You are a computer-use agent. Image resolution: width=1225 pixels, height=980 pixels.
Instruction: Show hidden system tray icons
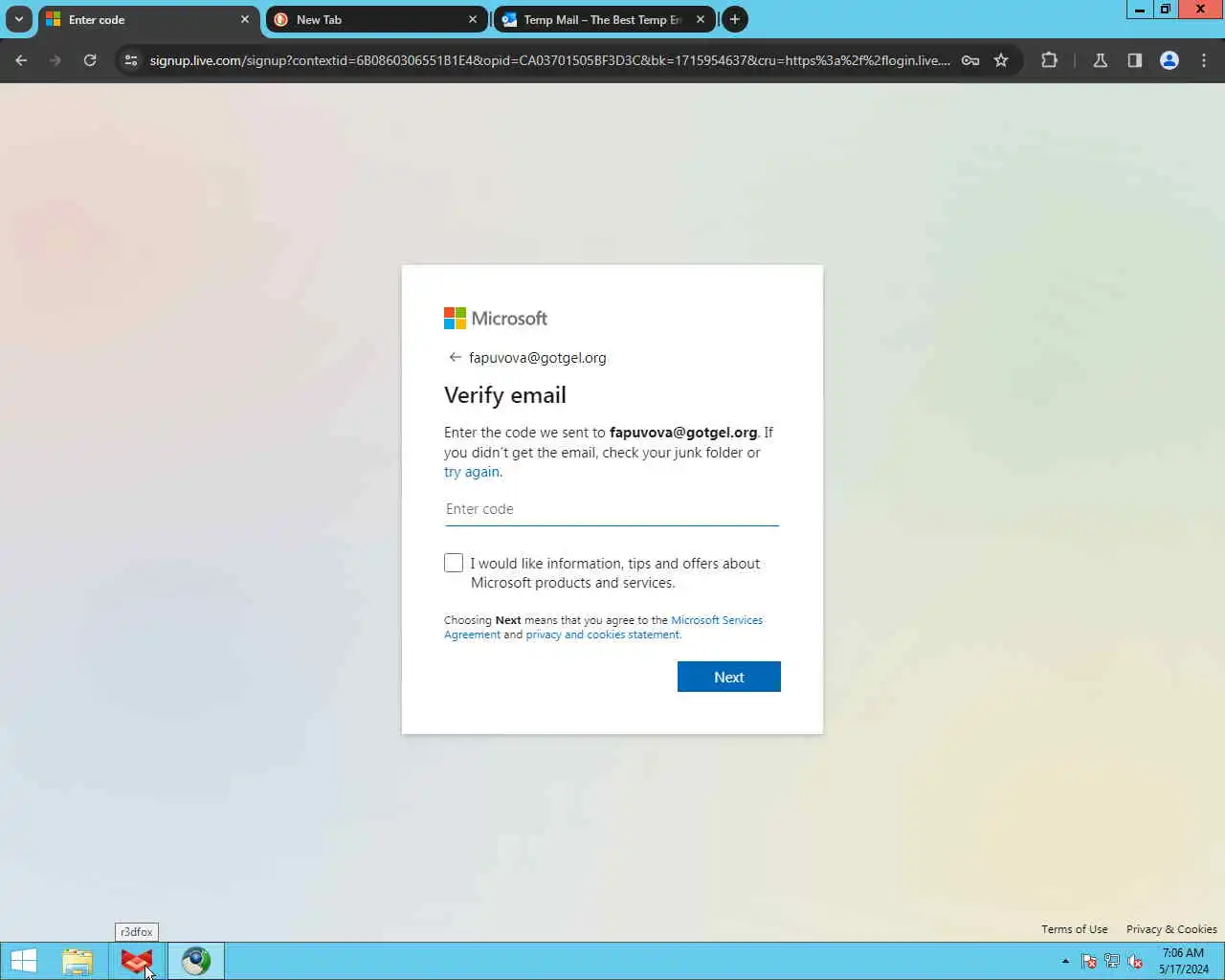(1065, 961)
